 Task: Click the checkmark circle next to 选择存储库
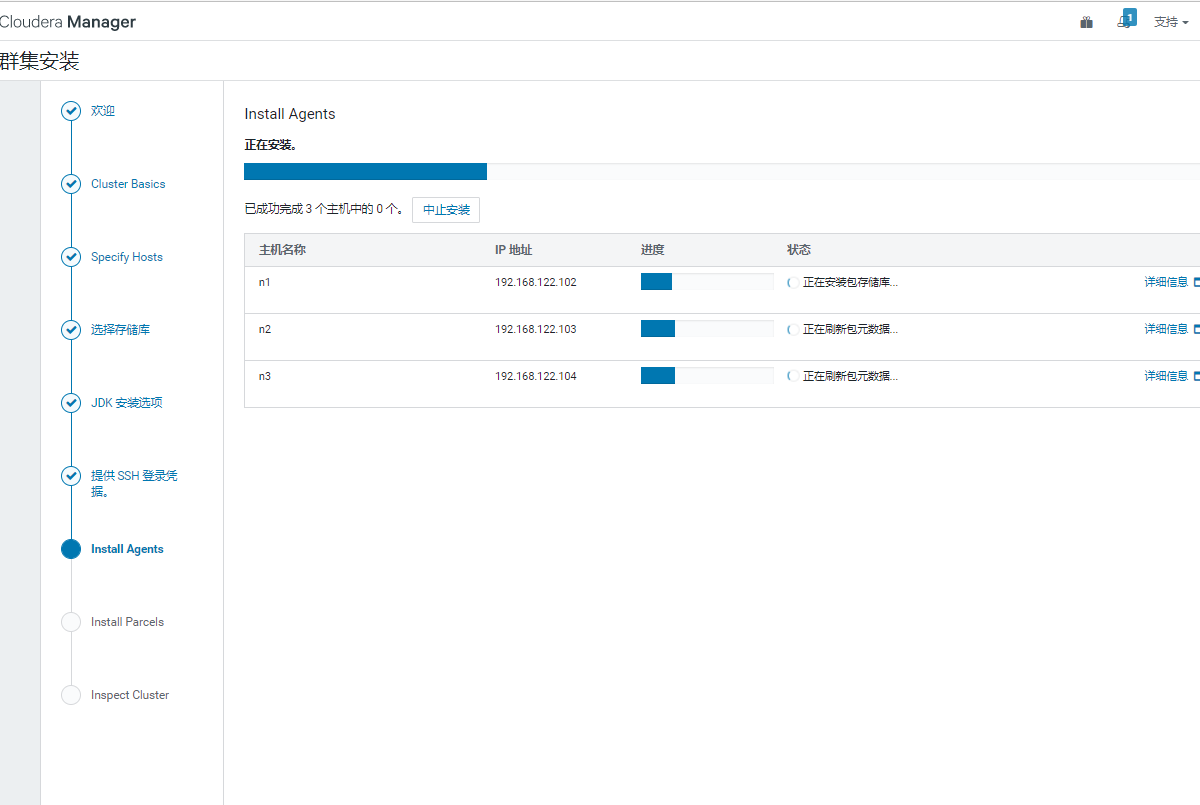(x=71, y=330)
